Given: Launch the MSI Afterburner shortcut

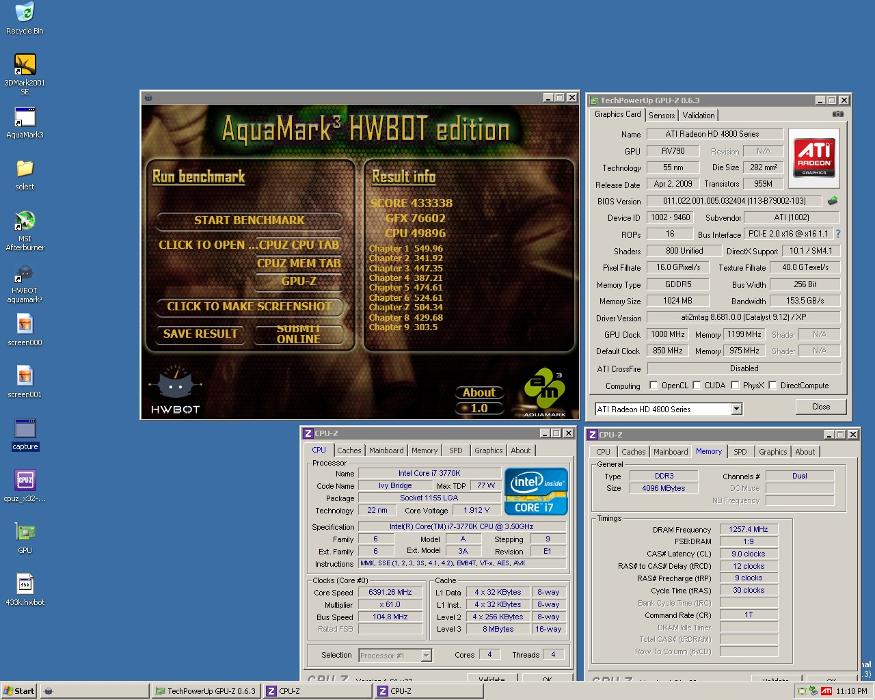Looking at the screenshot, I should point(25,231).
